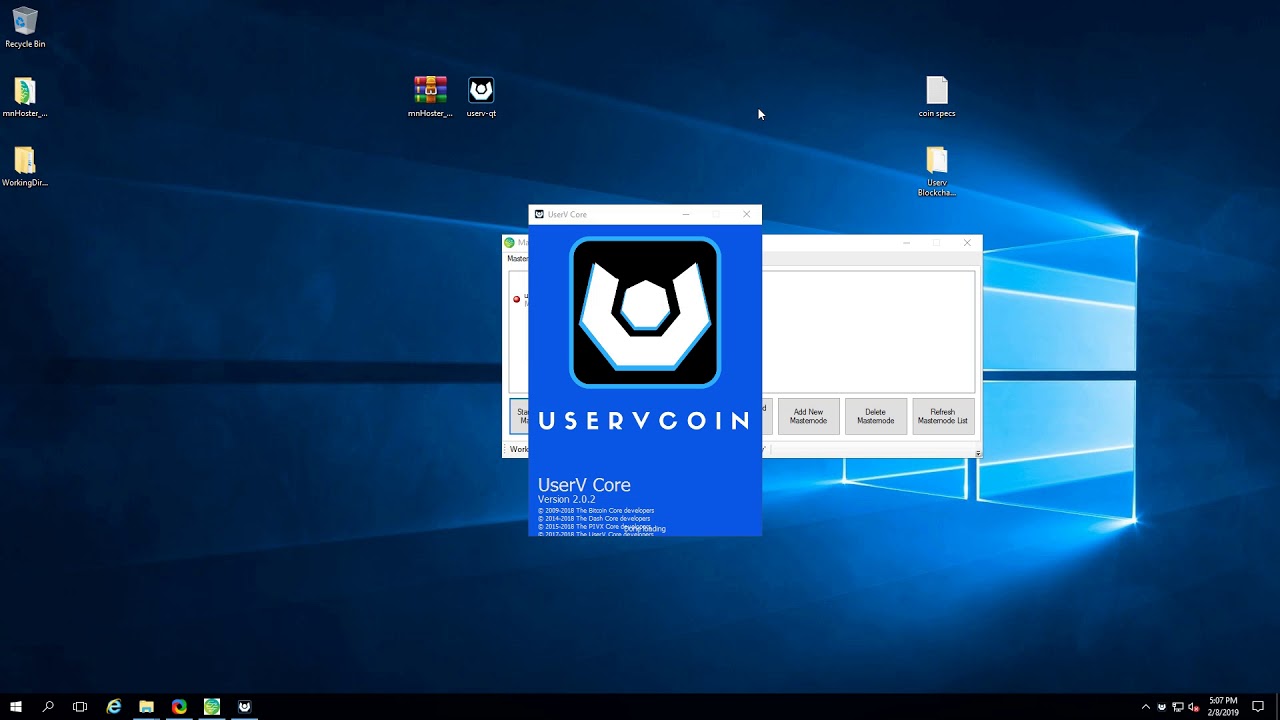Click Delete Masternode button
Image resolution: width=1280 pixels, height=720 pixels.
[875, 416]
